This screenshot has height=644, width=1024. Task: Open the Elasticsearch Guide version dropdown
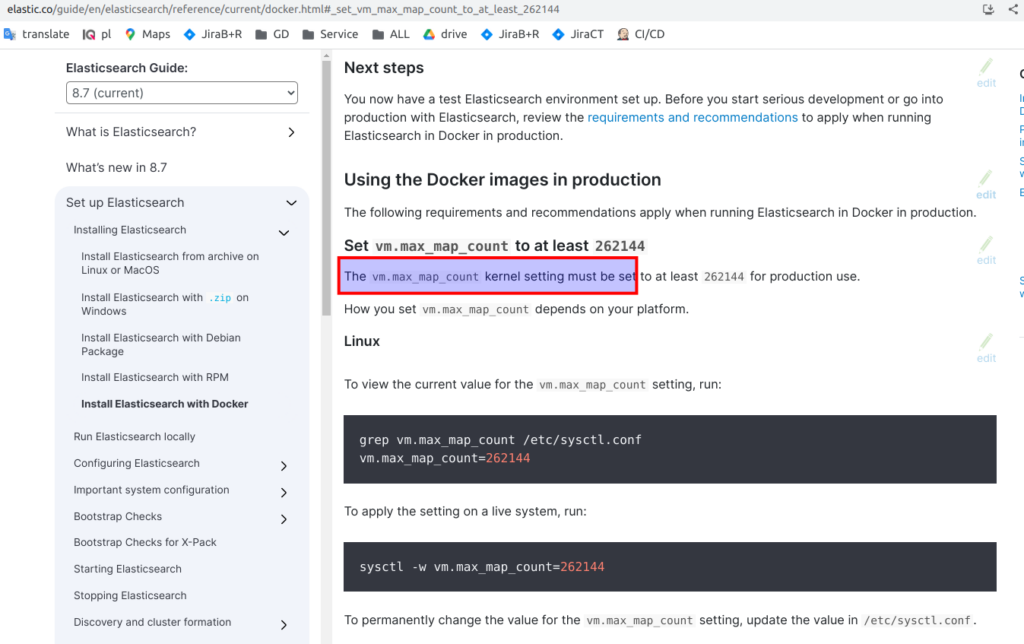182,93
